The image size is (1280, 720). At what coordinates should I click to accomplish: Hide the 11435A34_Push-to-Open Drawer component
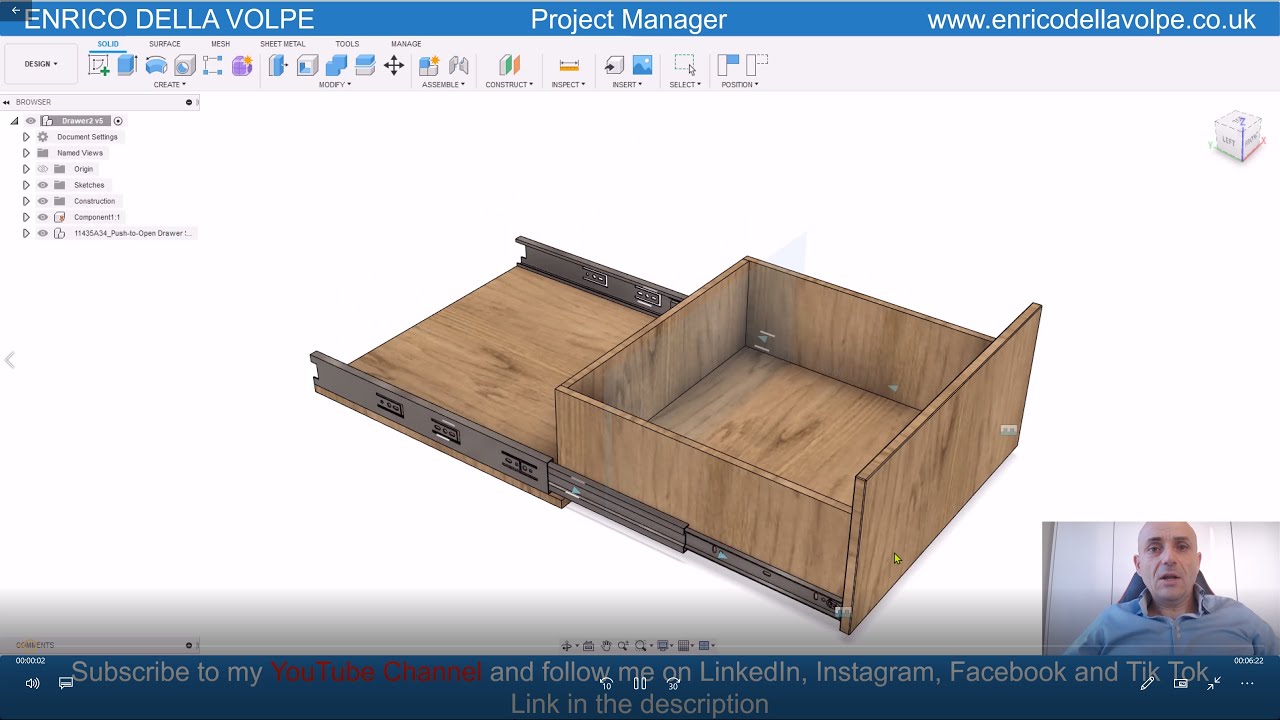point(43,233)
